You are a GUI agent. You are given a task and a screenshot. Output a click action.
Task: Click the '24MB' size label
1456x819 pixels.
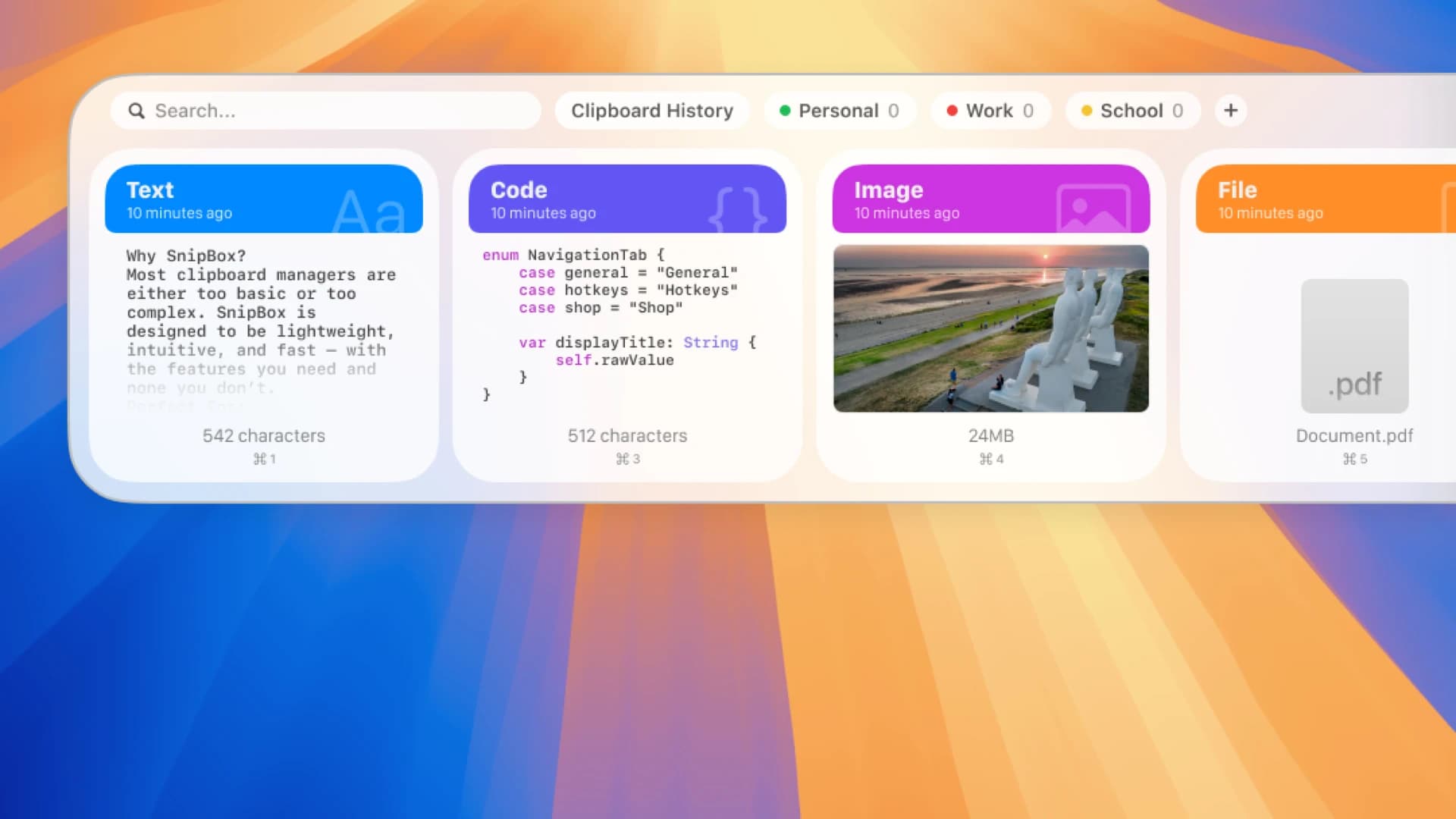pyautogui.click(x=991, y=436)
